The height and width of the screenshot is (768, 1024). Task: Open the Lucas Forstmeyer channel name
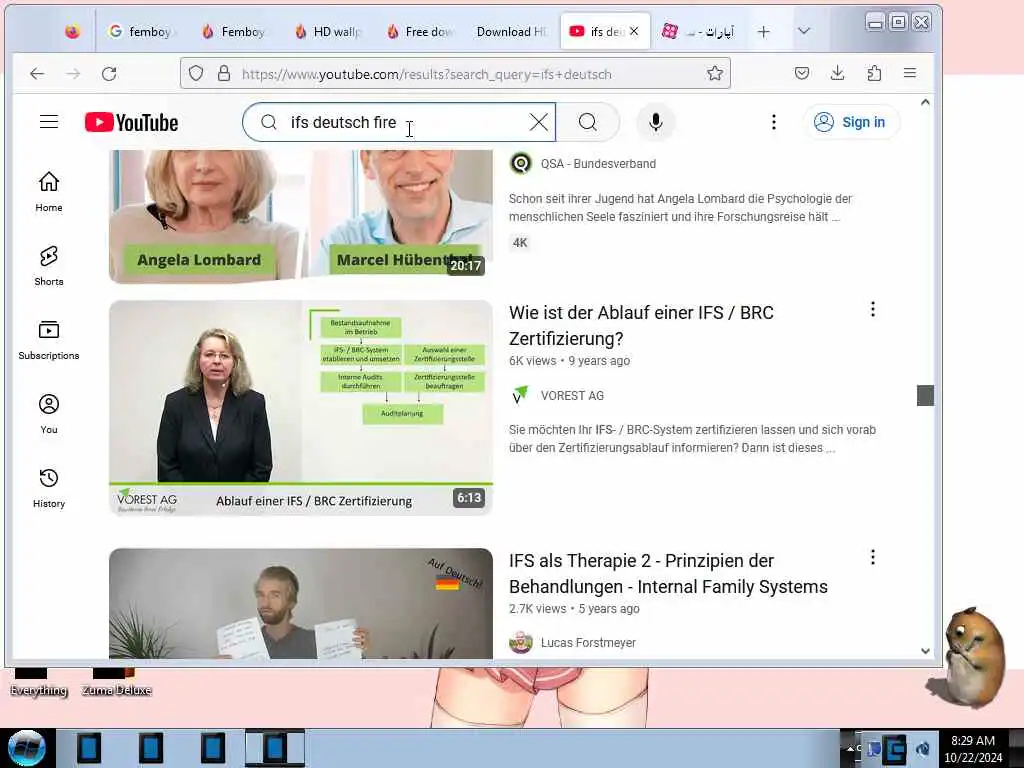tap(588, 643)
